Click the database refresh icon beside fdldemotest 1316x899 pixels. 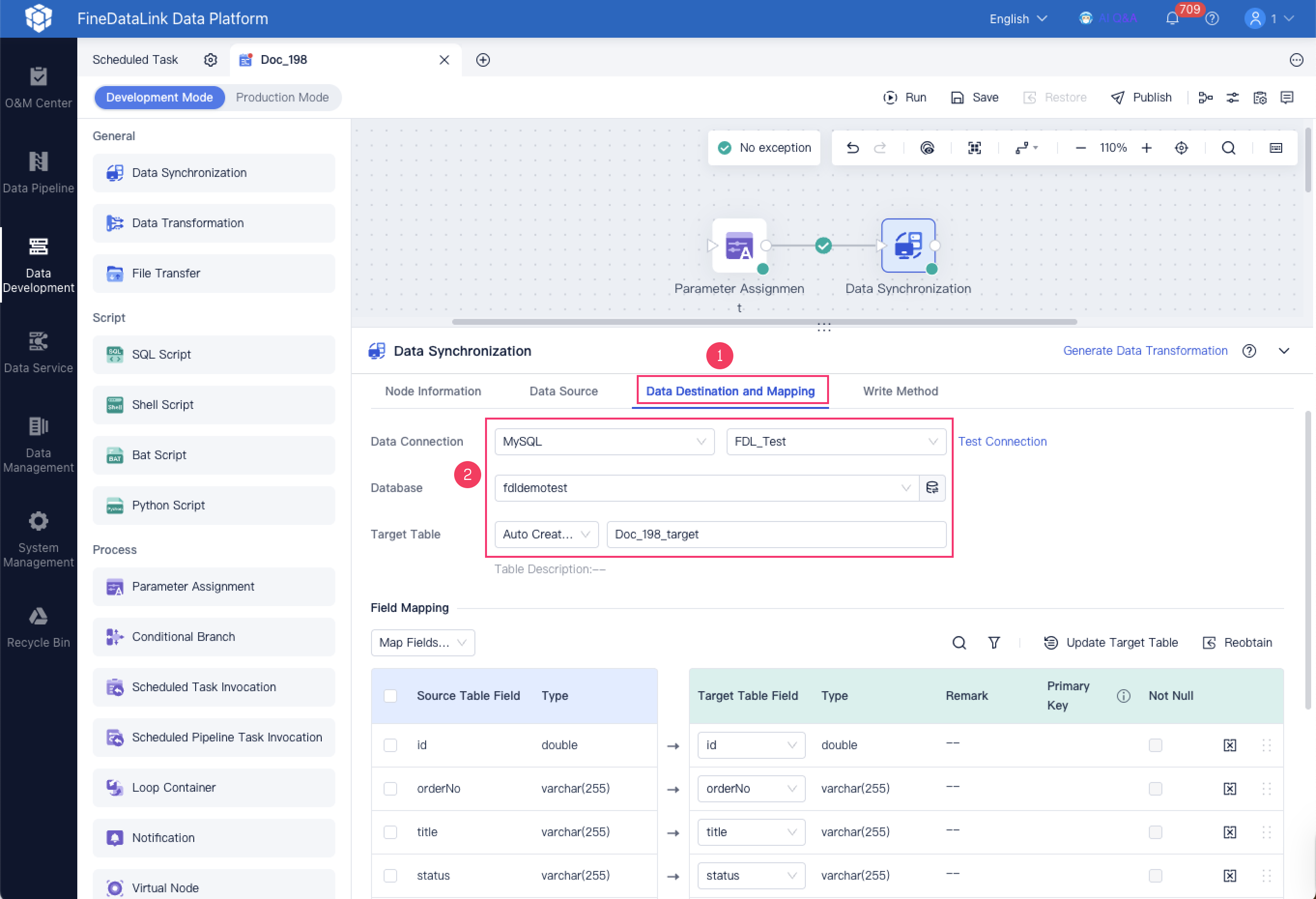(932, 488)
